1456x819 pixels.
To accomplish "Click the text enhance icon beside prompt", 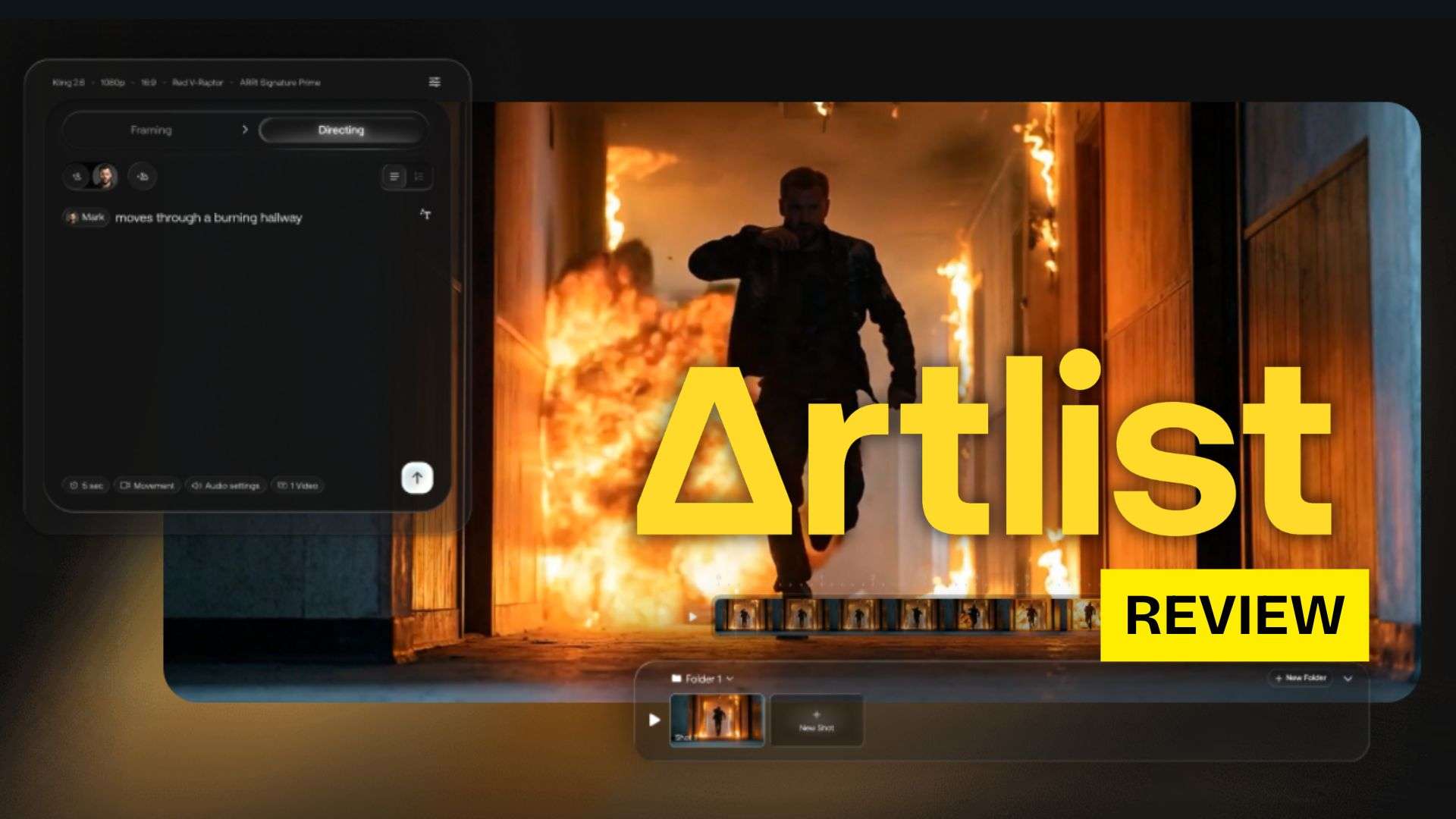I will coord(425,215).
